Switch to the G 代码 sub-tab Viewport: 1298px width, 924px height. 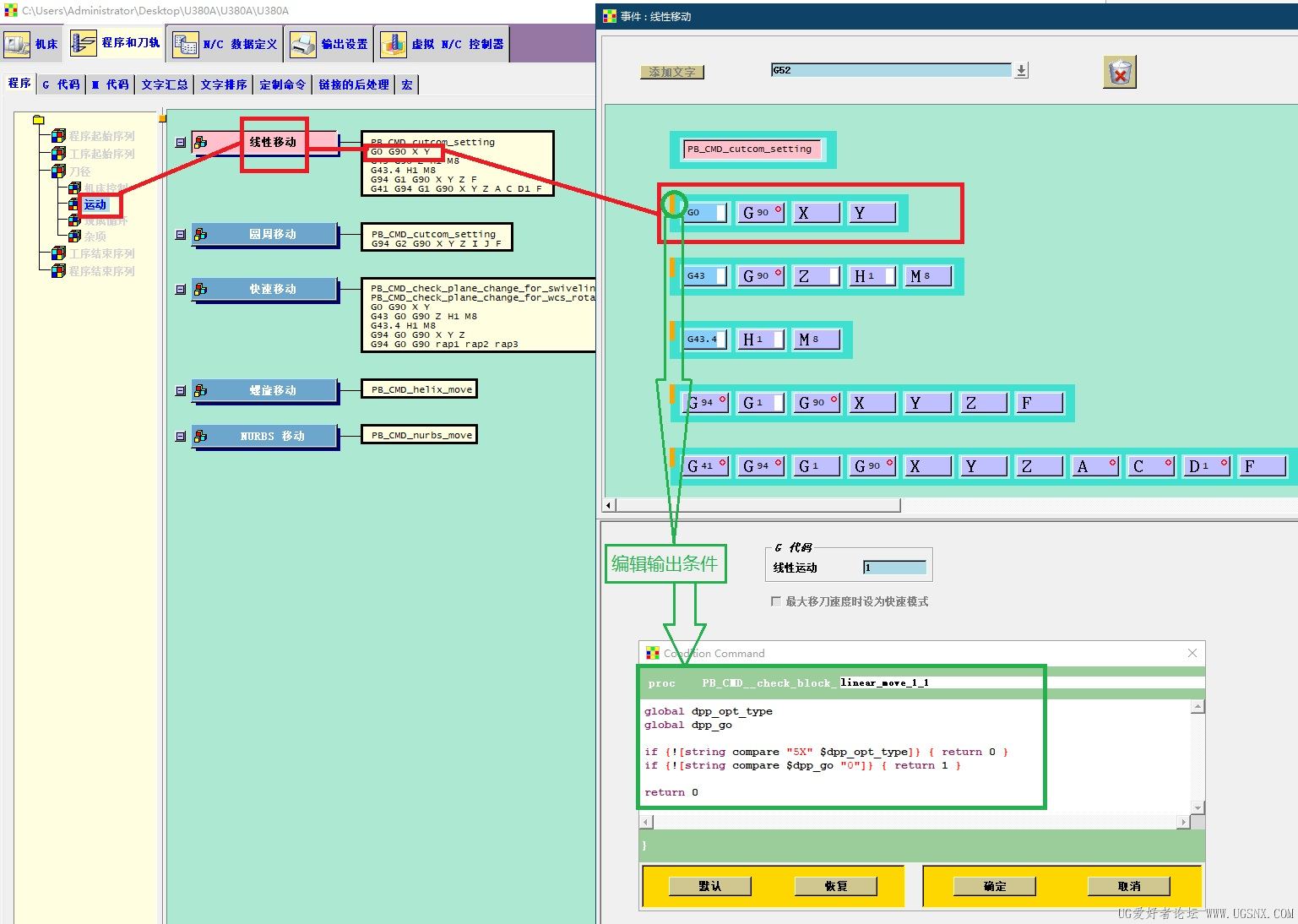61,84
